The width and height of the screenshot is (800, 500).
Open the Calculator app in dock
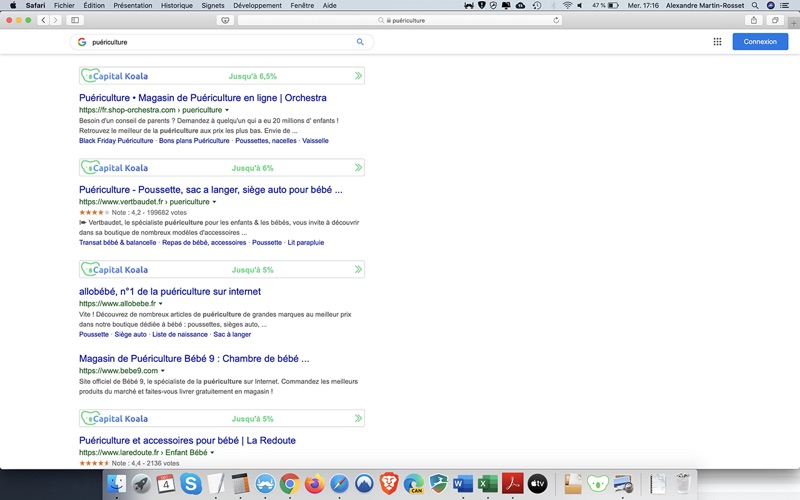click(x=240, y=483)
